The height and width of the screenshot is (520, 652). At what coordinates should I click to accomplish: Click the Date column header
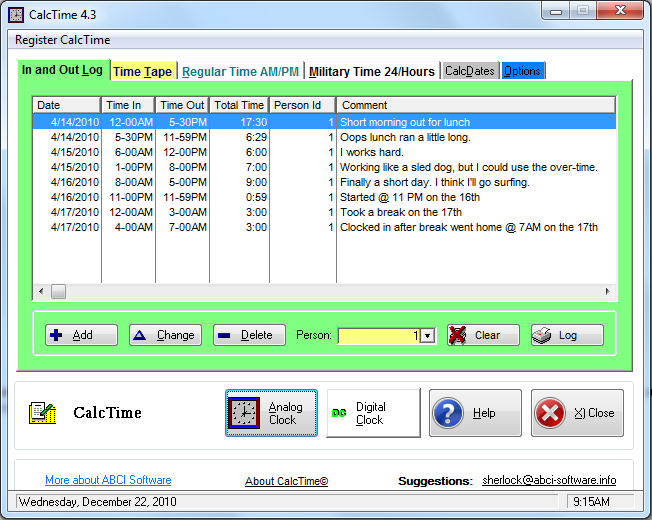click(67, 105)
